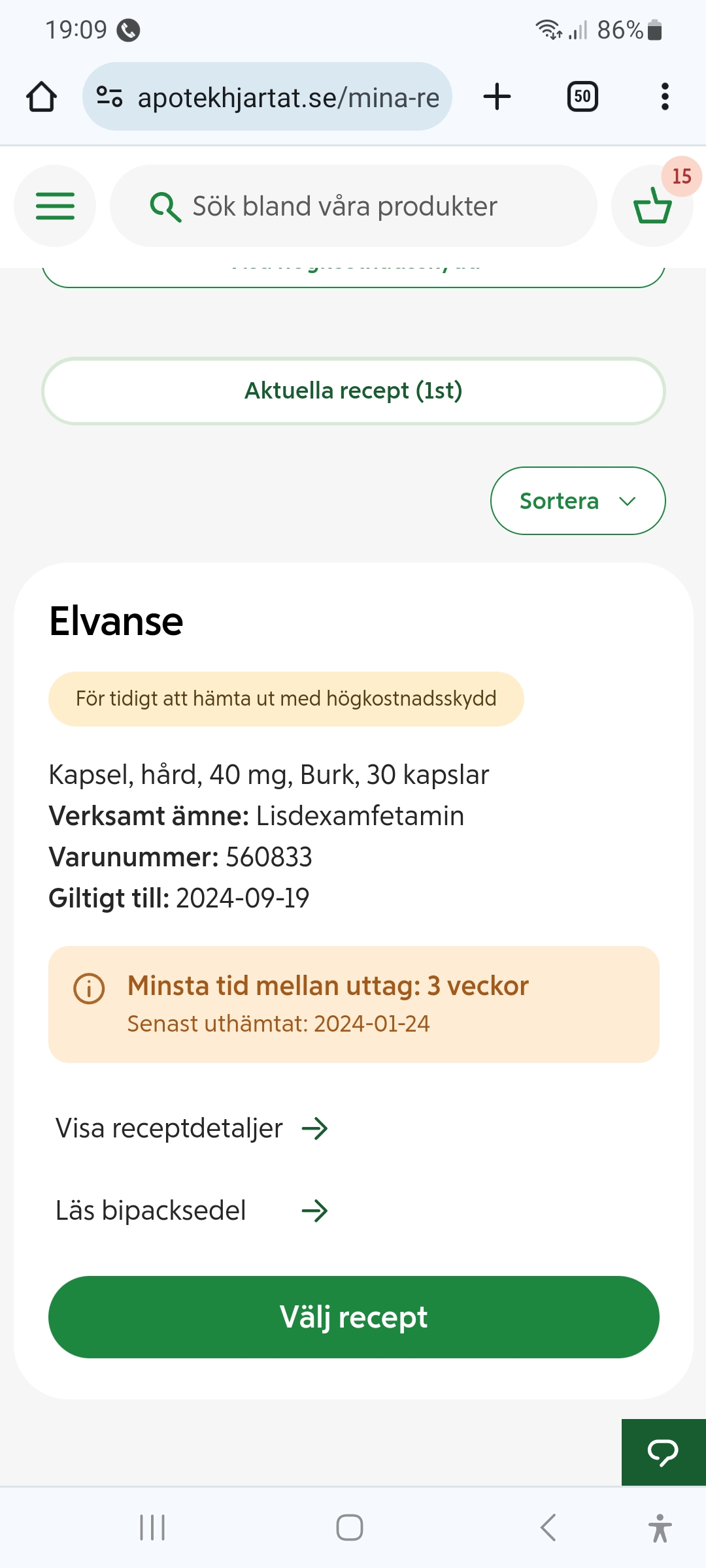Open the chat support bubble
The height and width of the screenshot is (1568, 706).
663,1452
